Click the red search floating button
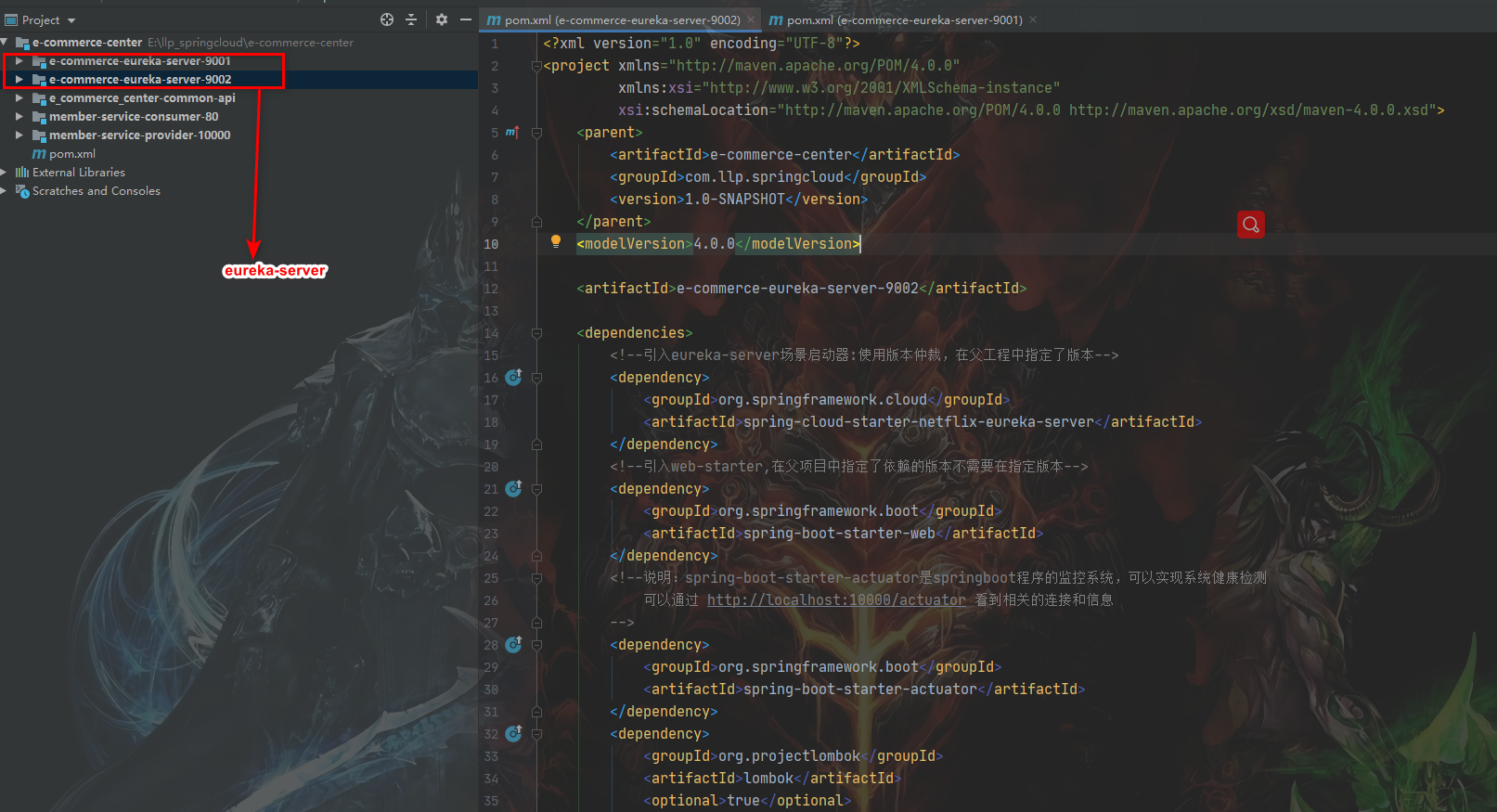Image resolution: width=1497 pixels, height=812 pixels. [x=1251, y=225]
